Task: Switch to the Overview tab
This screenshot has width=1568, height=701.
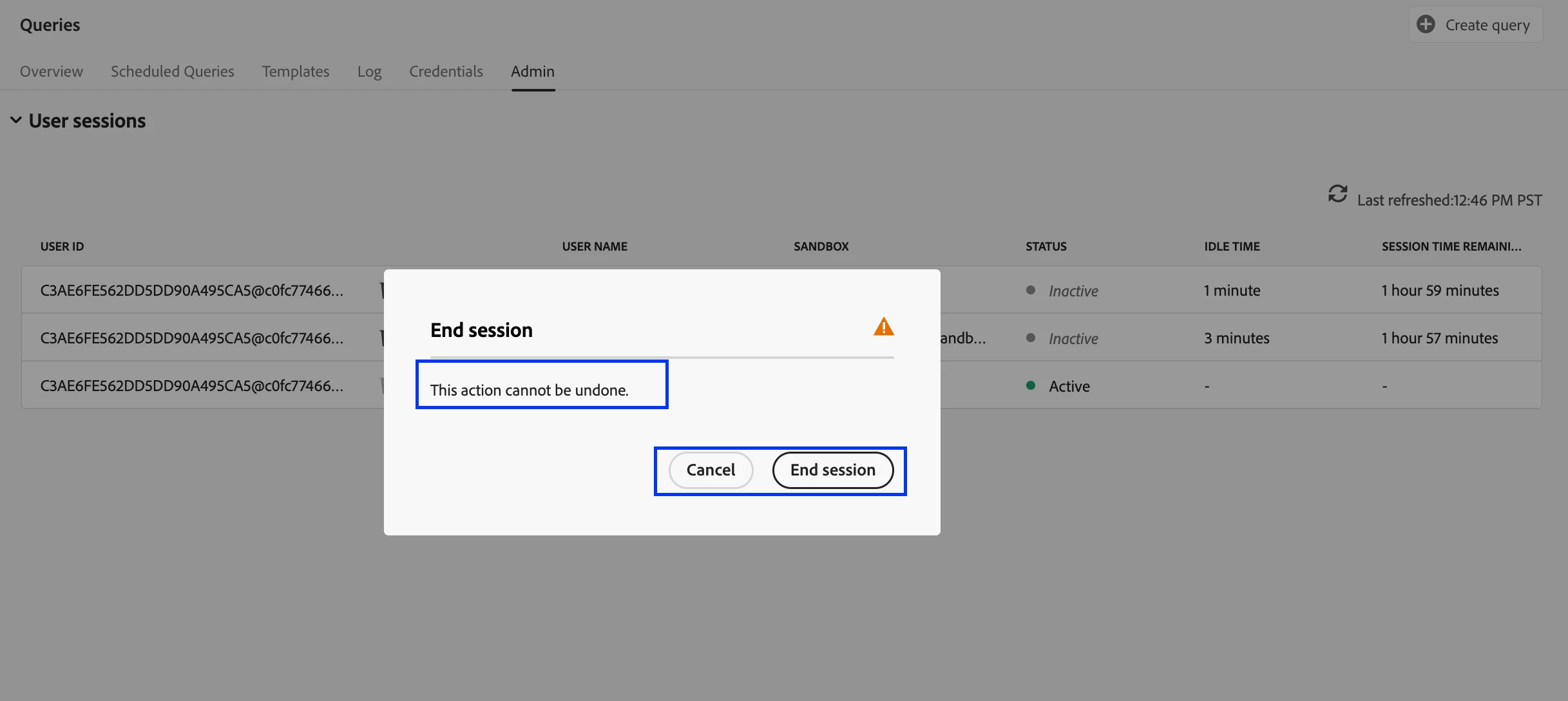Action: 51,72
